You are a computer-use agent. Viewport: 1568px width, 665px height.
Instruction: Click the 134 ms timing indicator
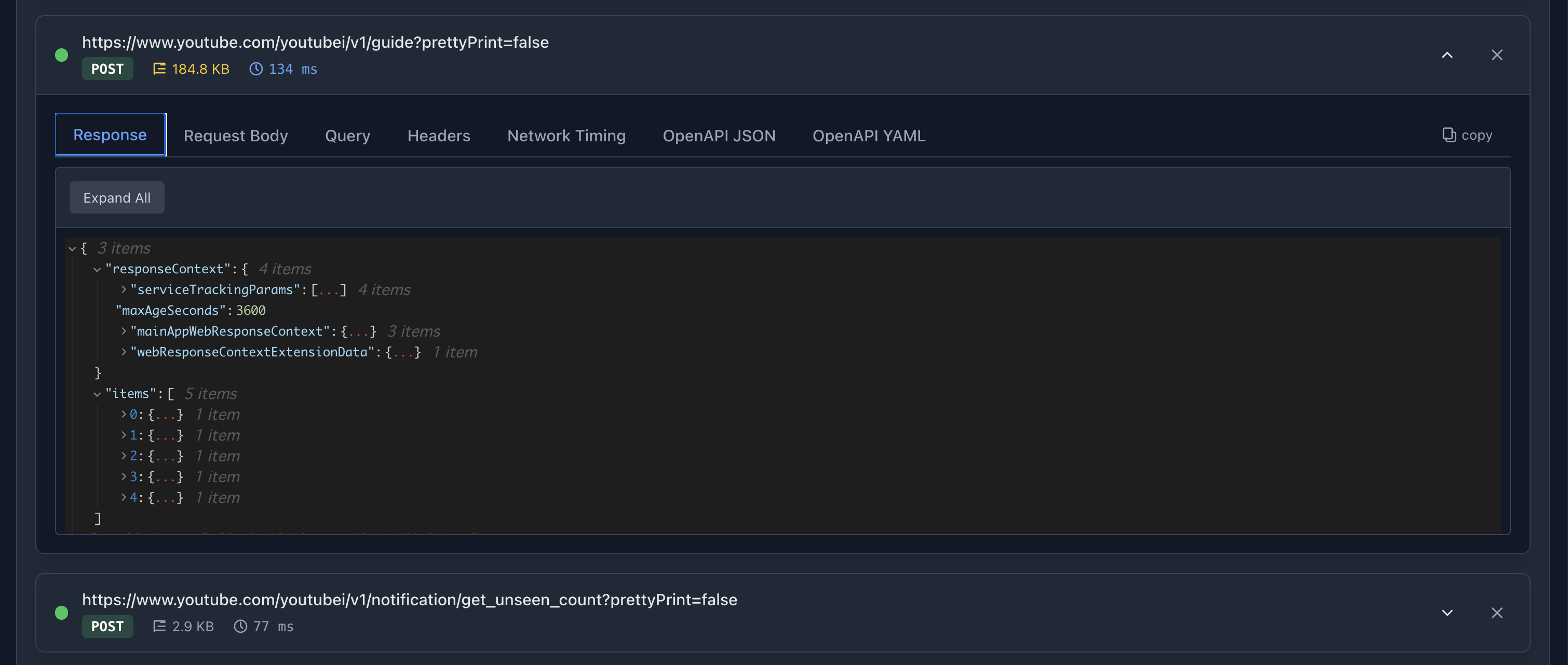tap(283, 69)
